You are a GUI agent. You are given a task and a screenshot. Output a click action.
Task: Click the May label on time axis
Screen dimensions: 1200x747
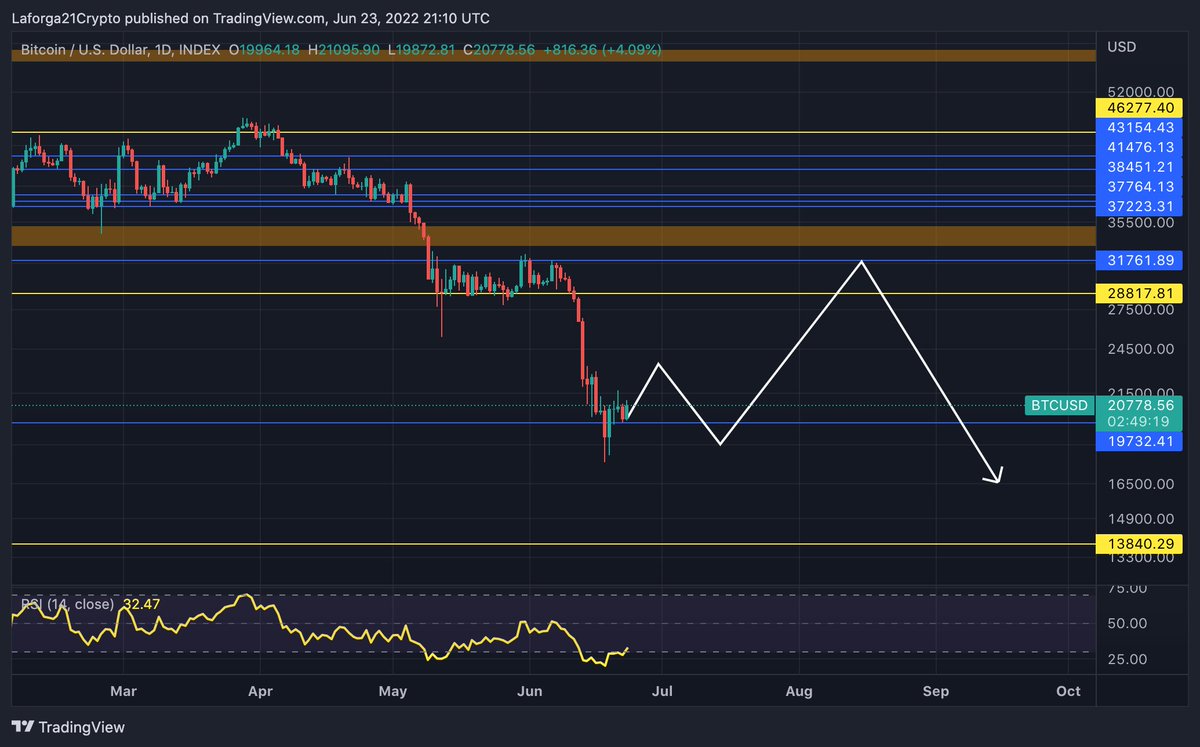coord(395,690)
